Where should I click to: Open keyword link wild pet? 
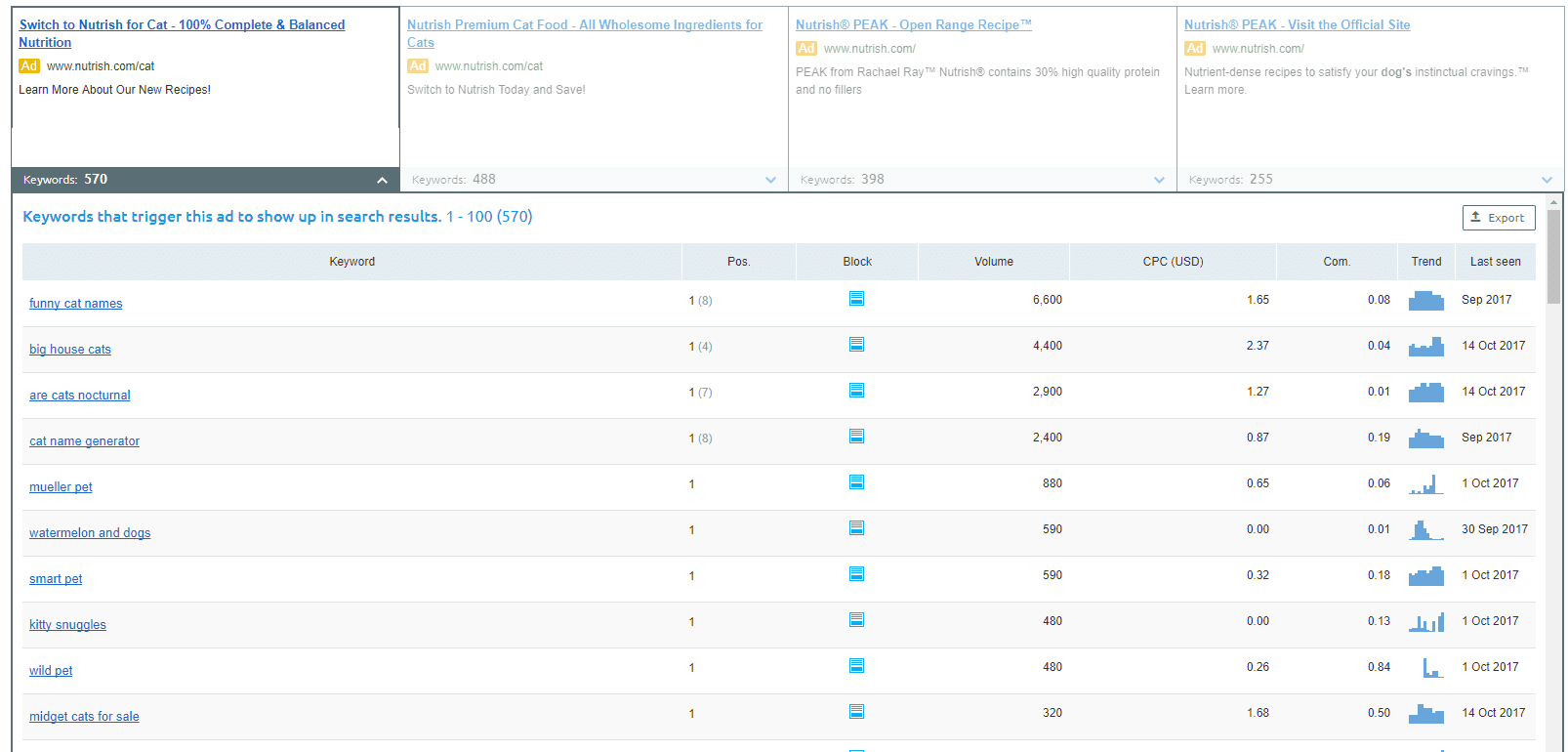(x=51, y=671)
